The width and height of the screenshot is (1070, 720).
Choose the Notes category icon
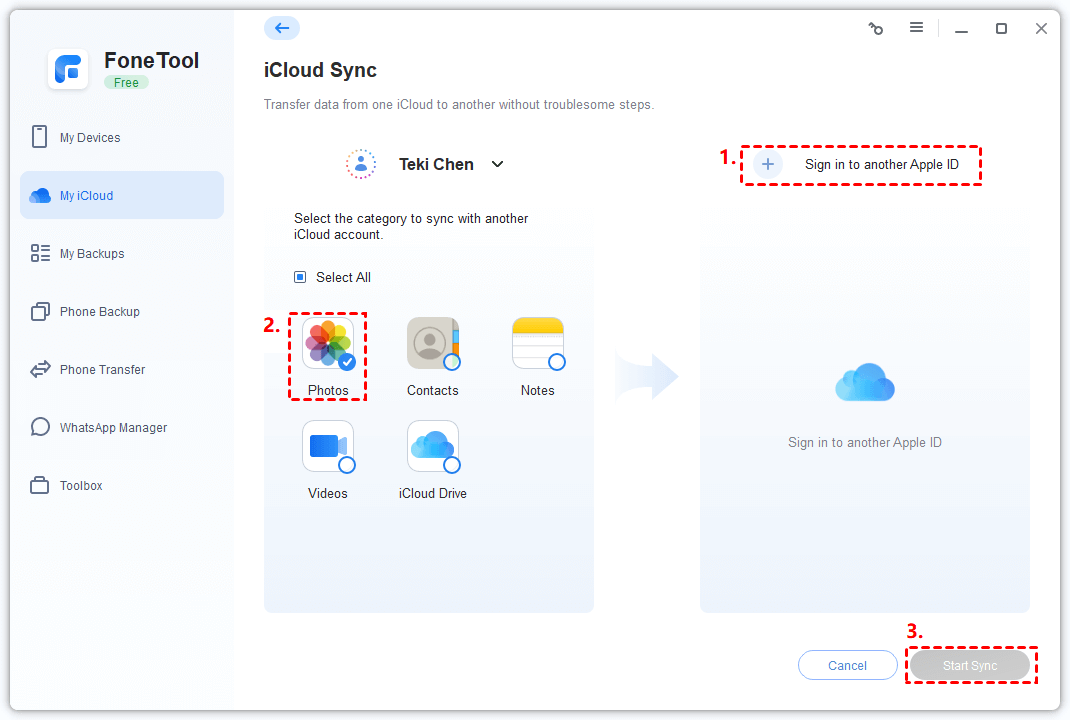(537, 343)
